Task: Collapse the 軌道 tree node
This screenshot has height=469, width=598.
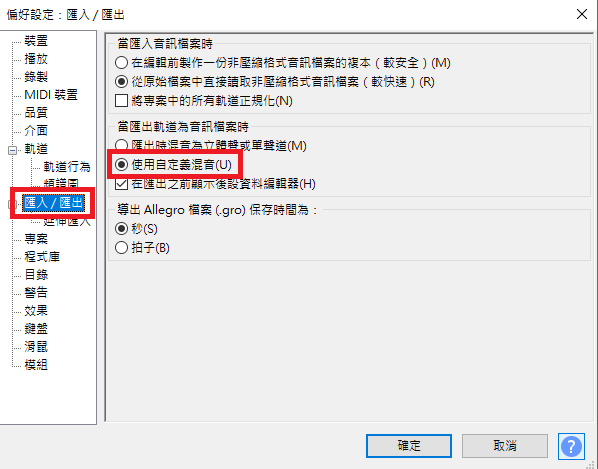Action: pyautogui.click(x=12, y=150)
